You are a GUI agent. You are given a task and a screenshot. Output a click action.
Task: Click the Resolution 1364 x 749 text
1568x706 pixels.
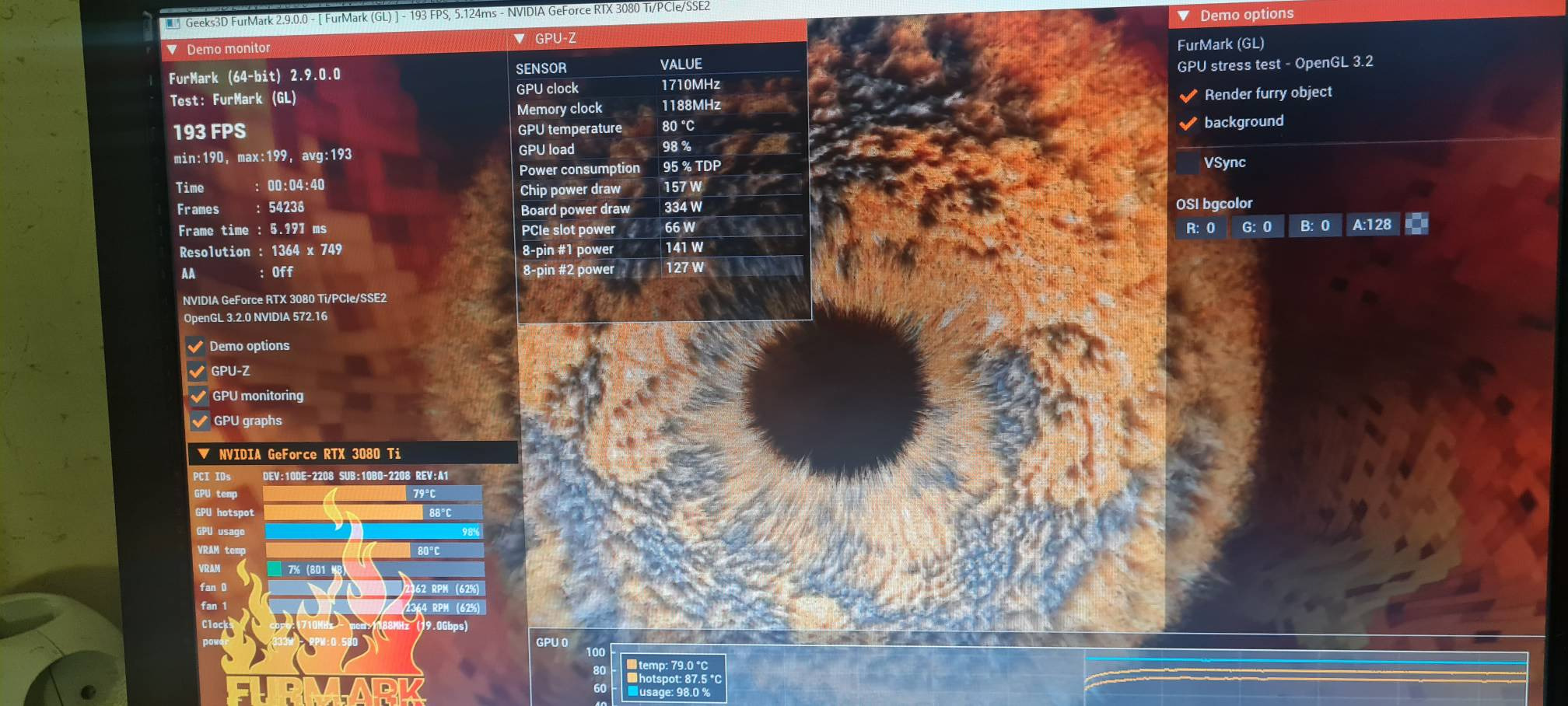pos(261,251)
